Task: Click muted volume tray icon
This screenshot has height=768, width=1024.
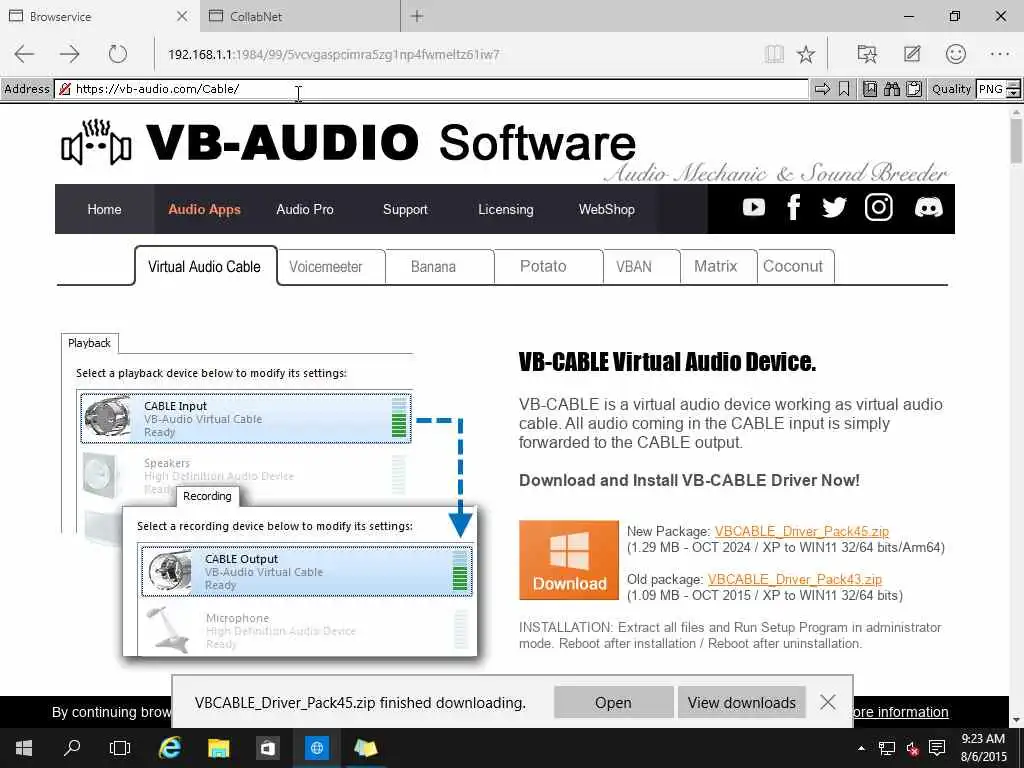Action: click(912, 748)
